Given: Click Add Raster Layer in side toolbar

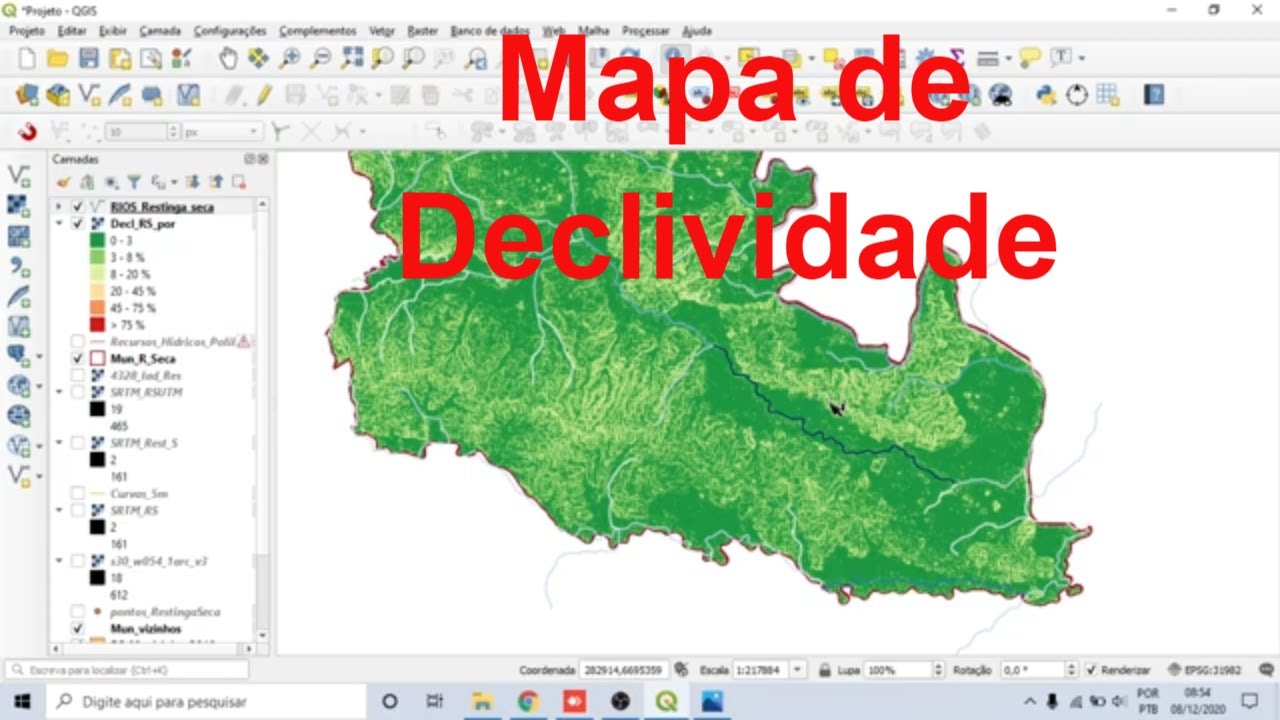Looking at the screenshot, I should 19,206.
